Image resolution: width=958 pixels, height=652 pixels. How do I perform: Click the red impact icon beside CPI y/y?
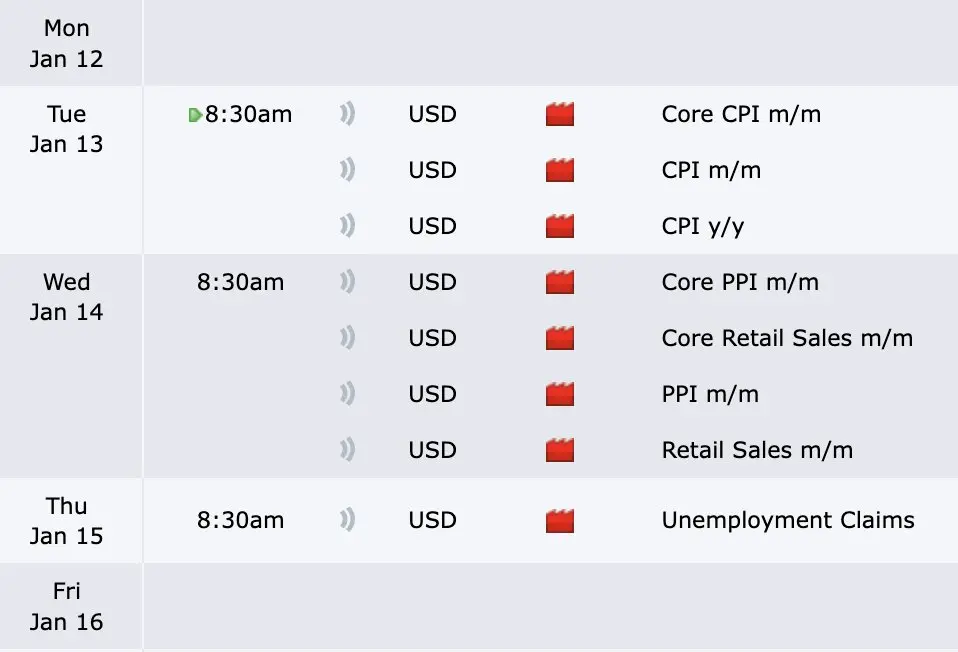pyautogui.click(x=560, y=226)
